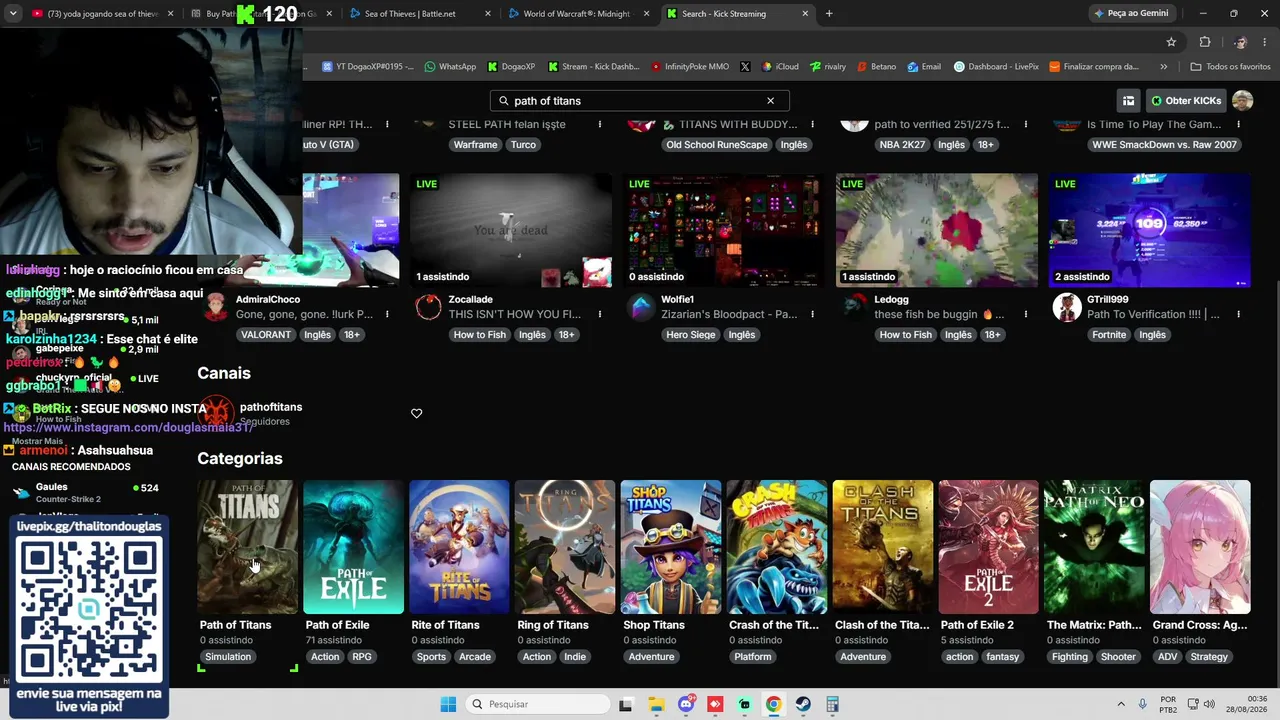The height and width of the screenshot is (720, 1280).
Task: Open Zocallade's live stream thumbnail
Action: [x=511, y=231]
